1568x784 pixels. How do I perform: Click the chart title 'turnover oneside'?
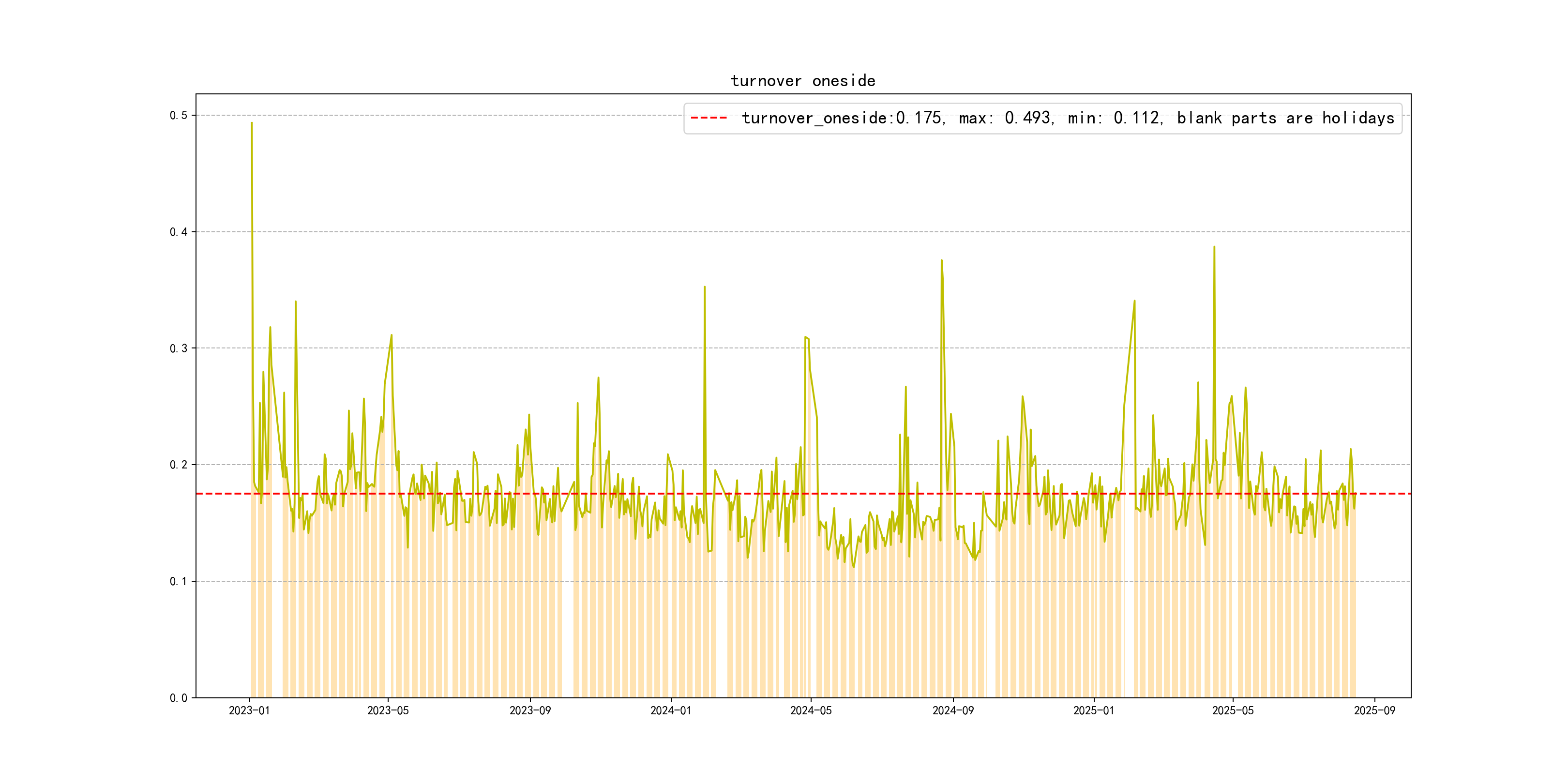[803, 81]
